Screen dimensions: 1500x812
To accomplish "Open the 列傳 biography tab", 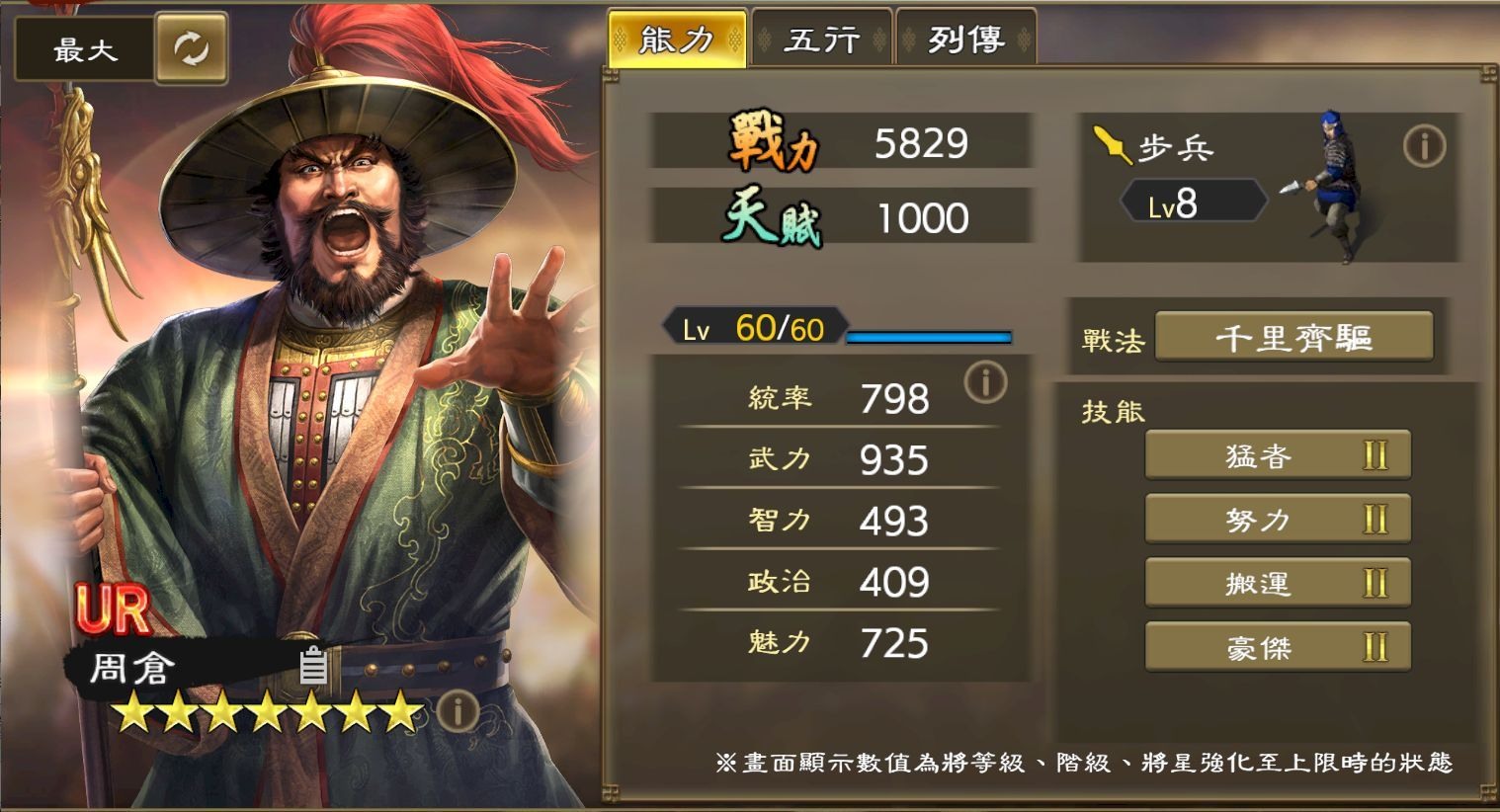I will click(x=965, y=39).
